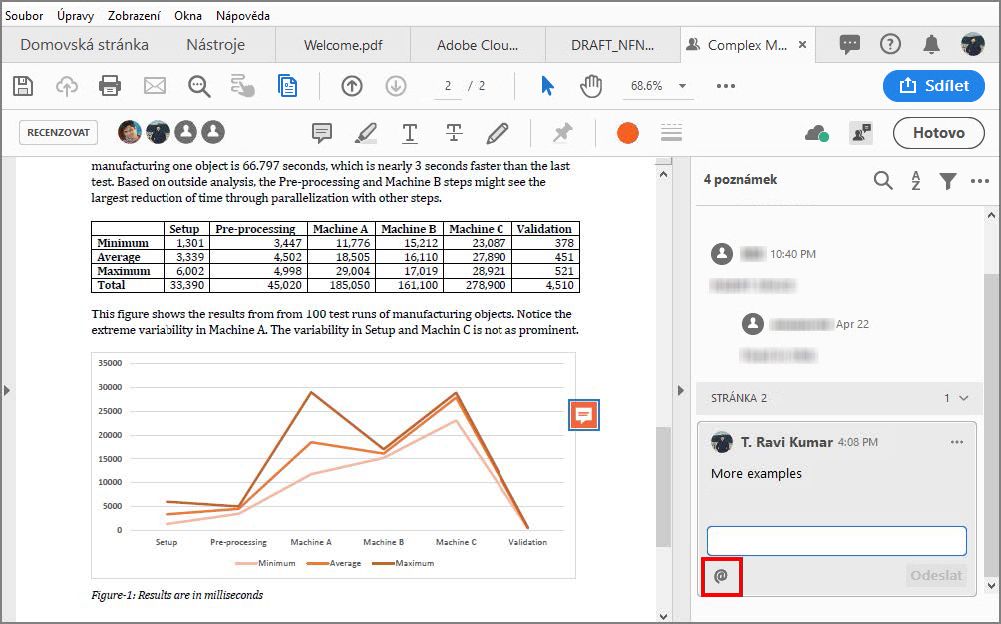
Task: Add a sticky note comment
Action: pos(322,133)
